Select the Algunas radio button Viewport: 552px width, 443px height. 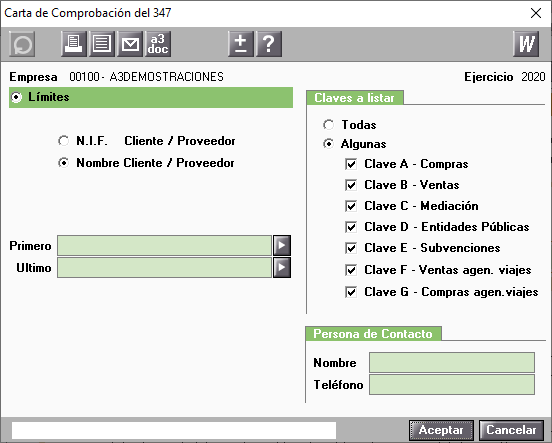click(x=328, y=144)
